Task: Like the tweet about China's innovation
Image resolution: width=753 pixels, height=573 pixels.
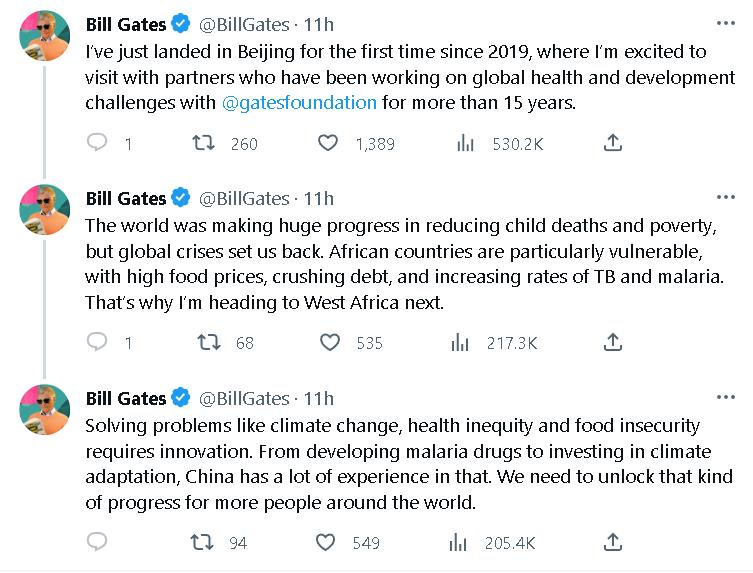Action: pyautogui.click(x=326, y=542)
